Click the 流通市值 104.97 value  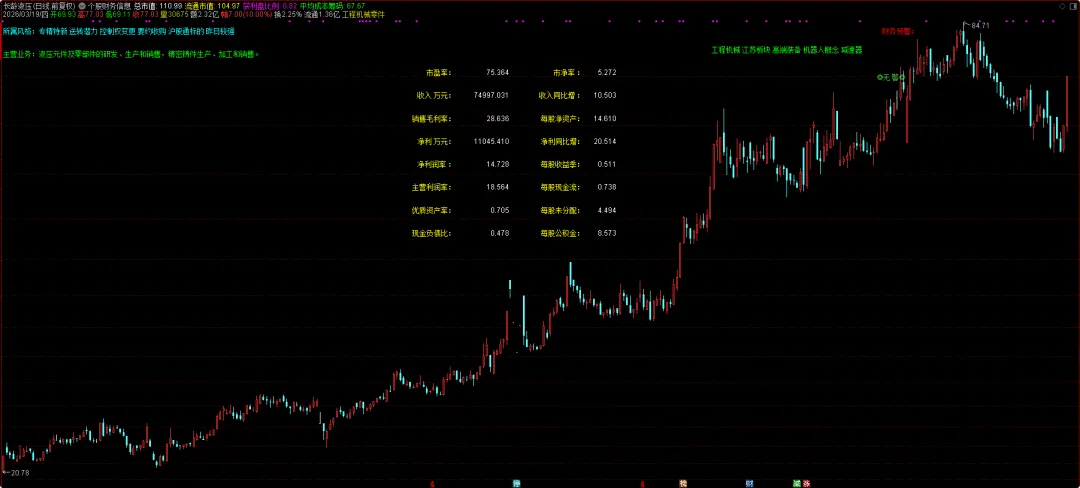[212, 6]
